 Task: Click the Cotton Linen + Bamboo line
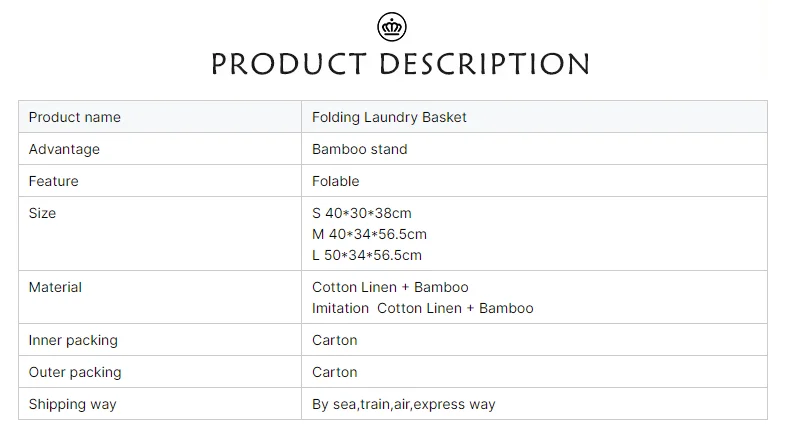tap(390, 287)
